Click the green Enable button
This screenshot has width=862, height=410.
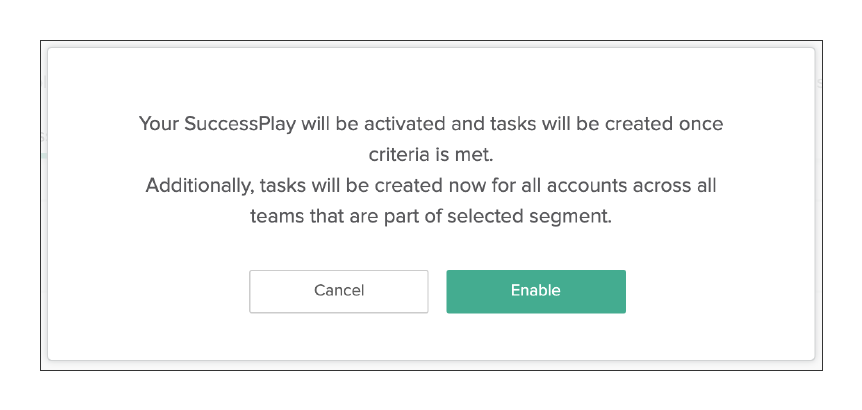[536, 291]
